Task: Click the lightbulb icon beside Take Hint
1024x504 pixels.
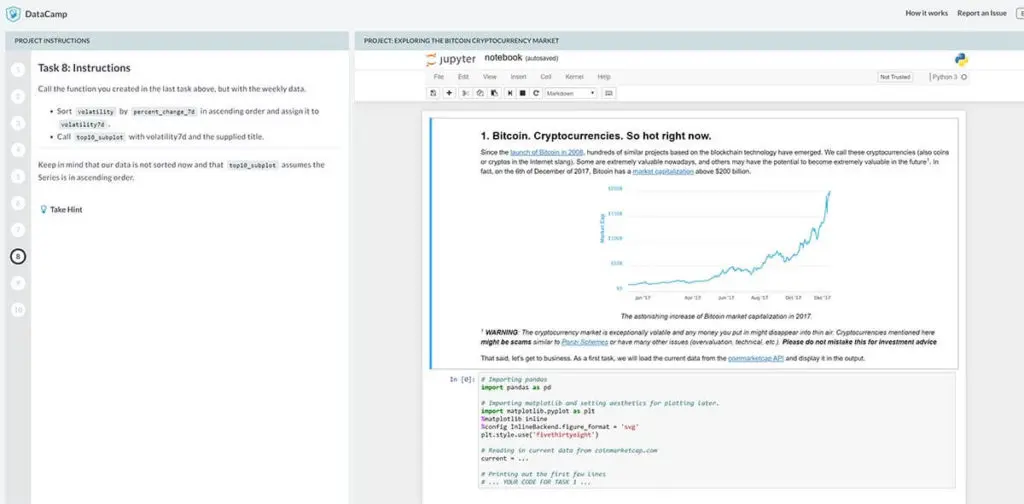Action: (44, 210)
